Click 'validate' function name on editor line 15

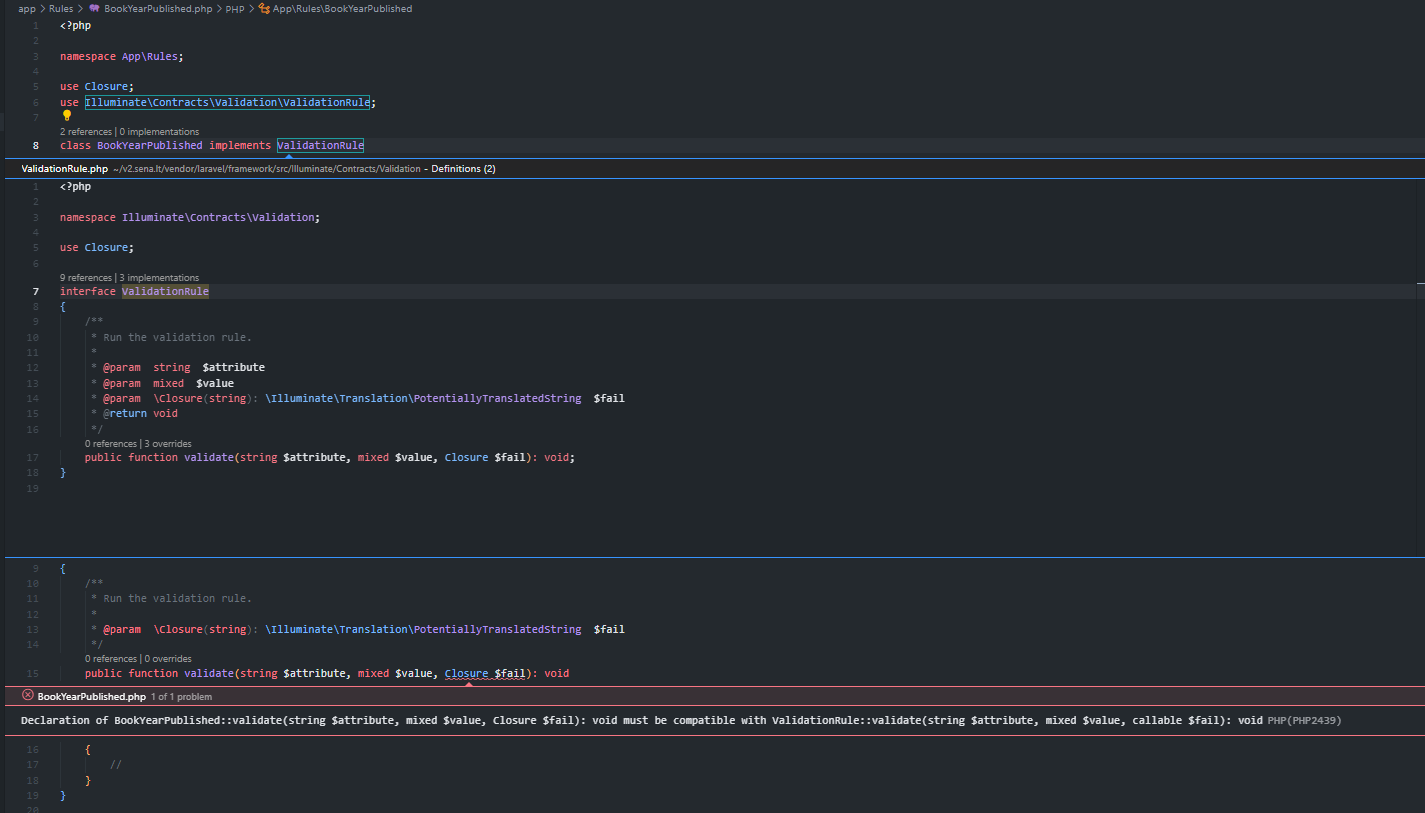coord(209,674)
